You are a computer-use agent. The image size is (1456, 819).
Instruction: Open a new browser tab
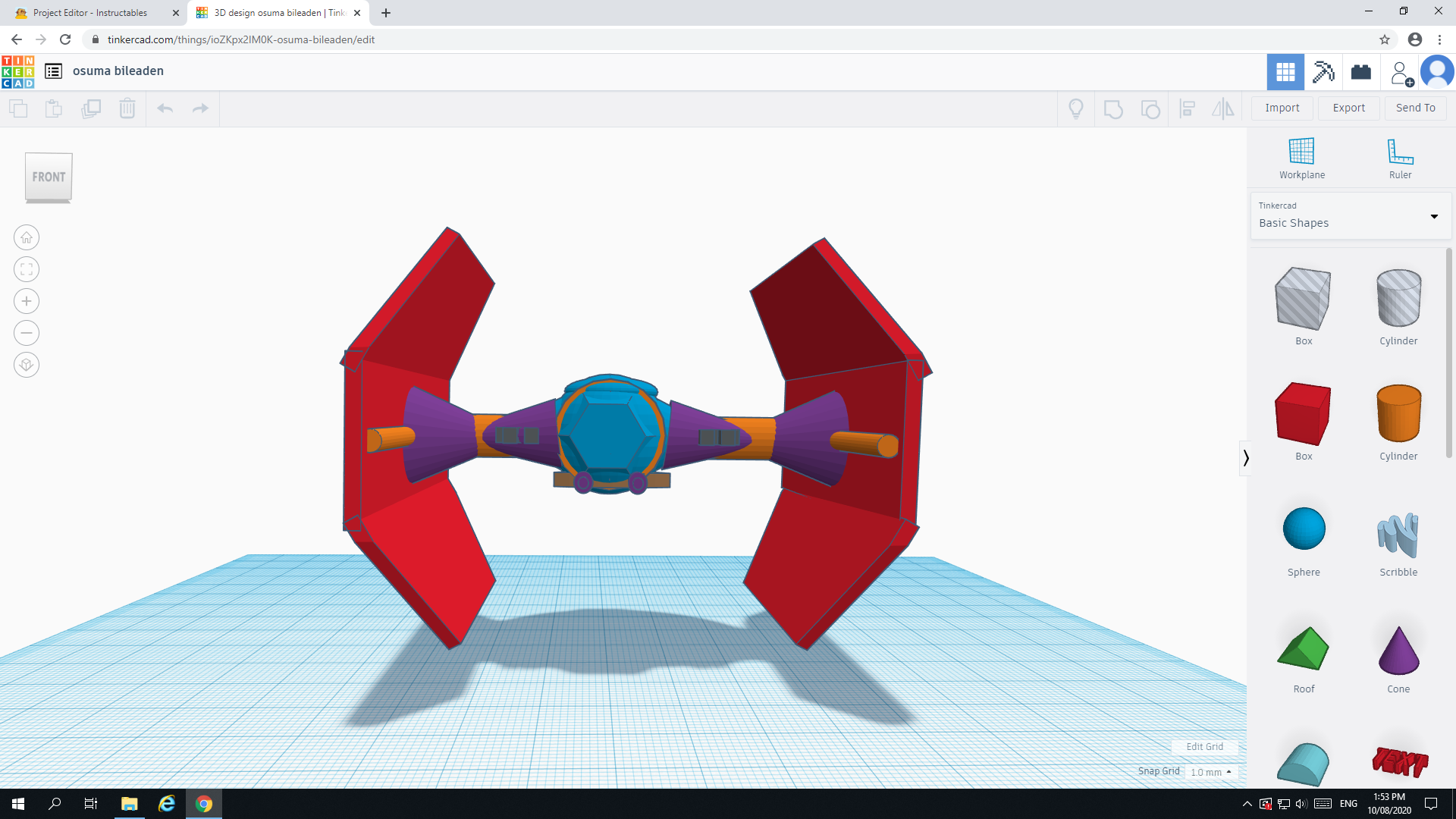(x=386, y=13)
